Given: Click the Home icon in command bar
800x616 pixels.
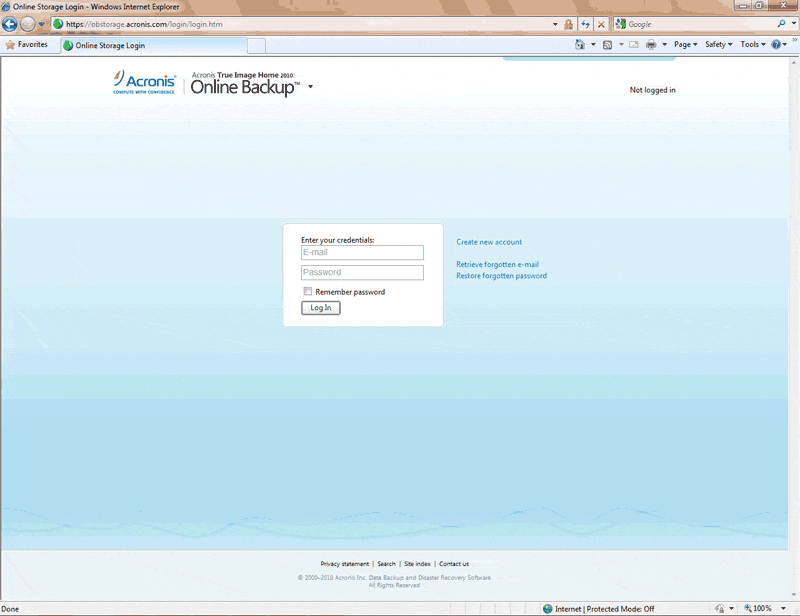Looking at the screenshot, I should 580,45.
